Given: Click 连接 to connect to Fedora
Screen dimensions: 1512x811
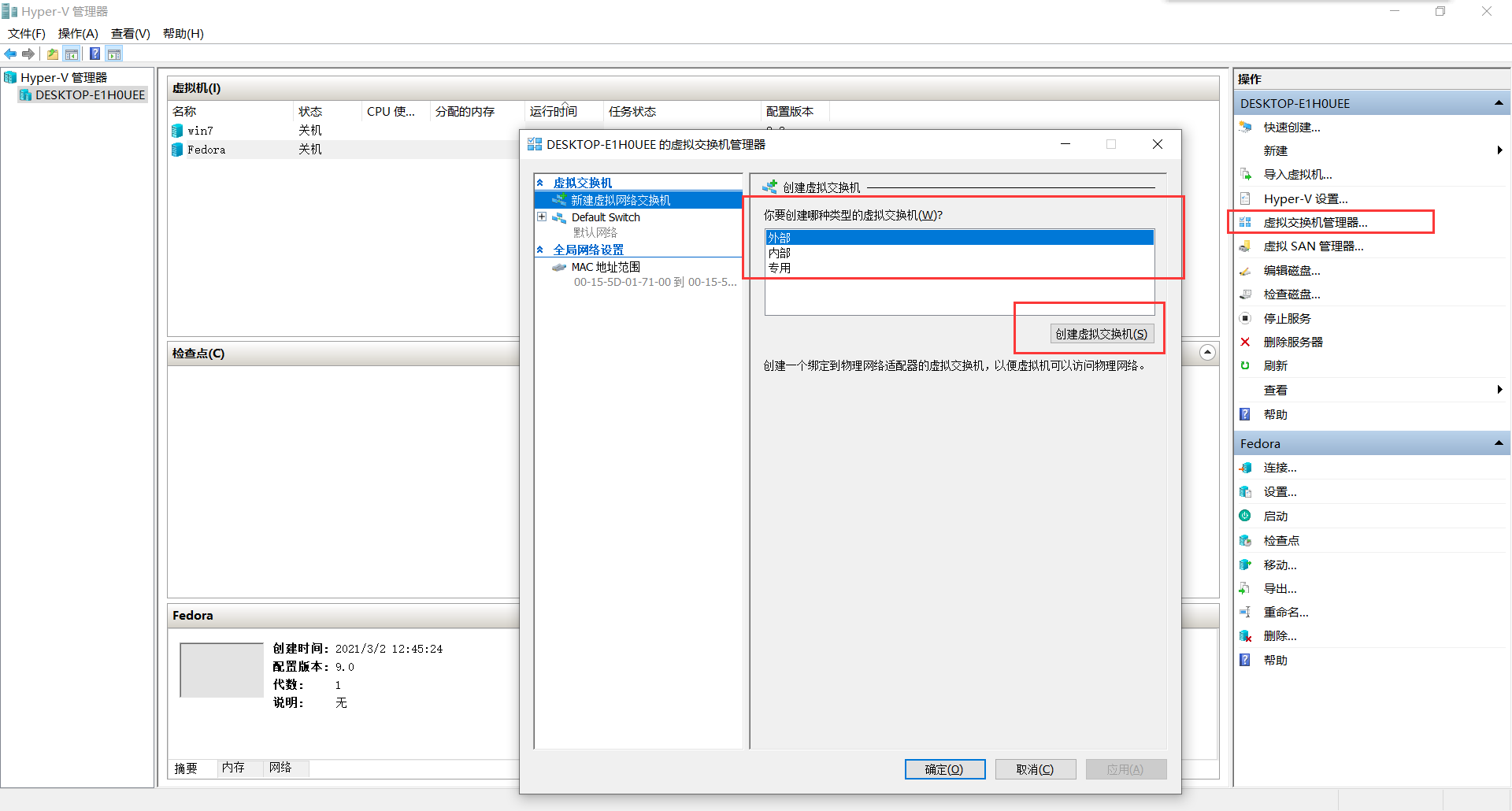Looking at the screenshot, I should point(1280,467).
